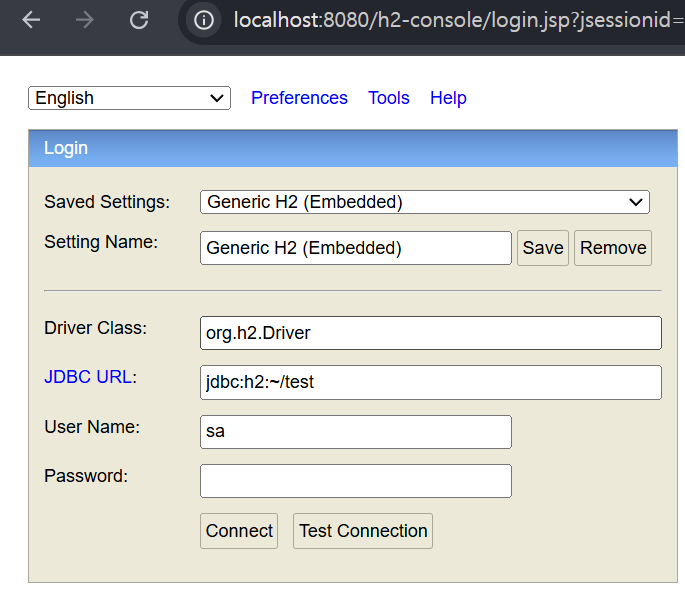Click the Test Connection button
Viewport: 685px width, 600px height.
click(363, 531)
